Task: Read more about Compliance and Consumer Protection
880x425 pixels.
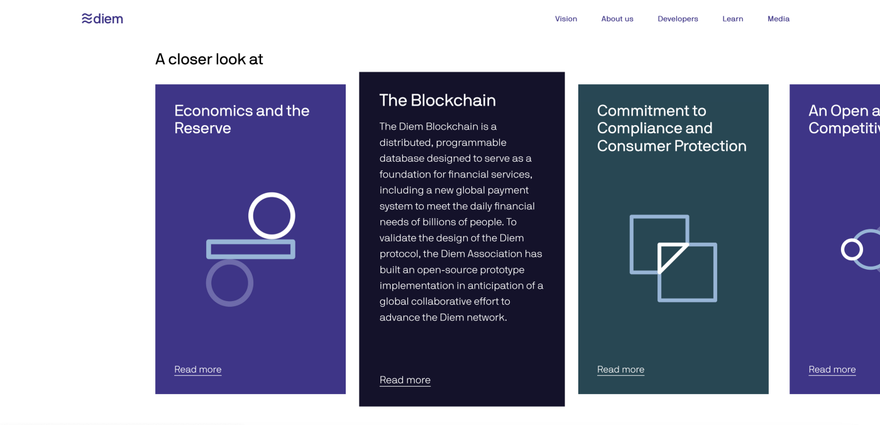Action: pyautogui.click(x=621, y=369)
